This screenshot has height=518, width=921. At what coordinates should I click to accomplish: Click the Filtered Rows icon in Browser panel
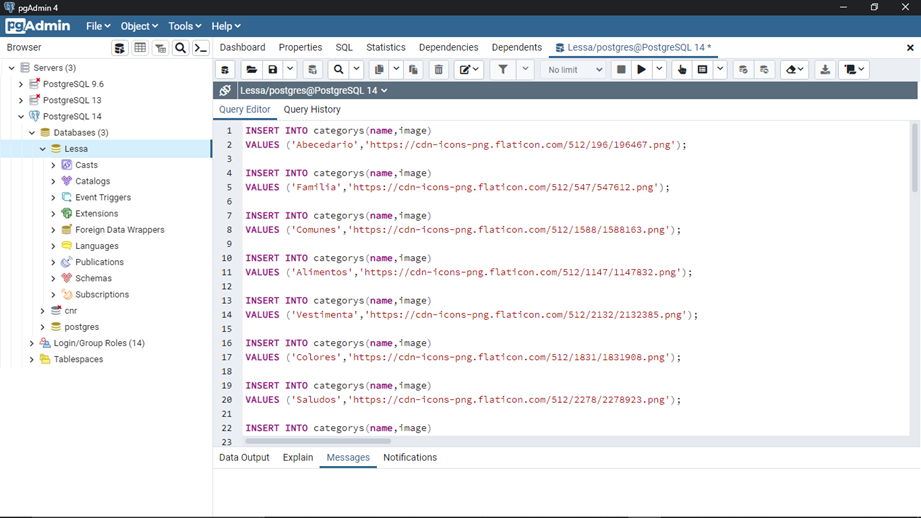click(160, 48)
